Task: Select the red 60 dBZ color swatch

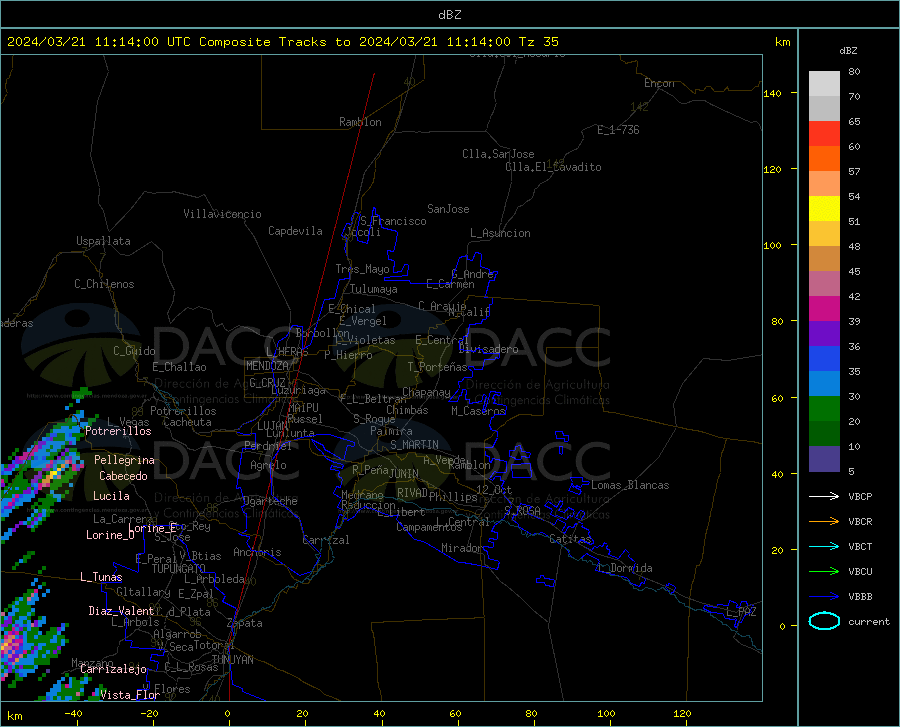Action: coord(824,134)
